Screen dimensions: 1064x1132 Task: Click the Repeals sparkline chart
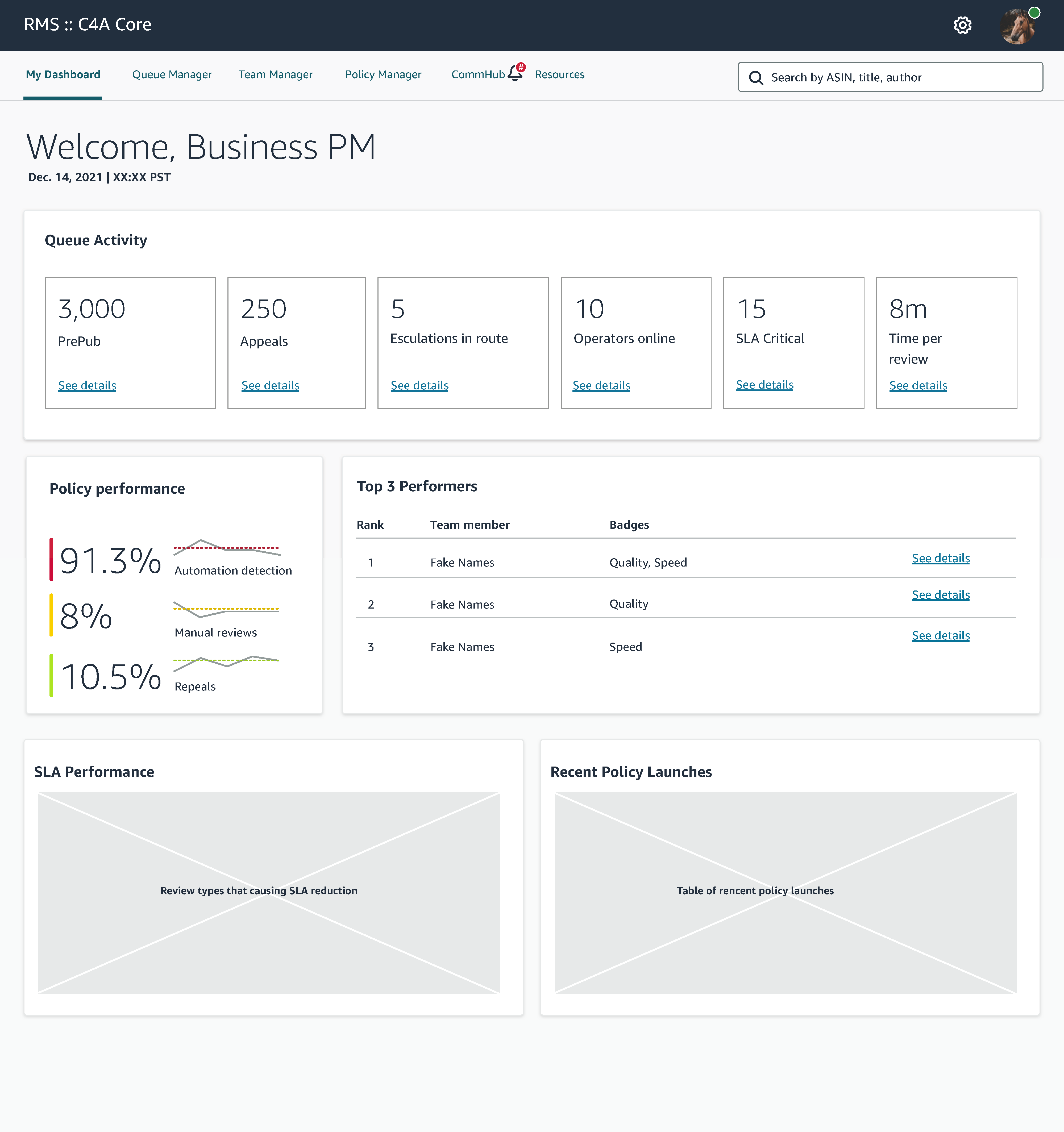(226, 662)
